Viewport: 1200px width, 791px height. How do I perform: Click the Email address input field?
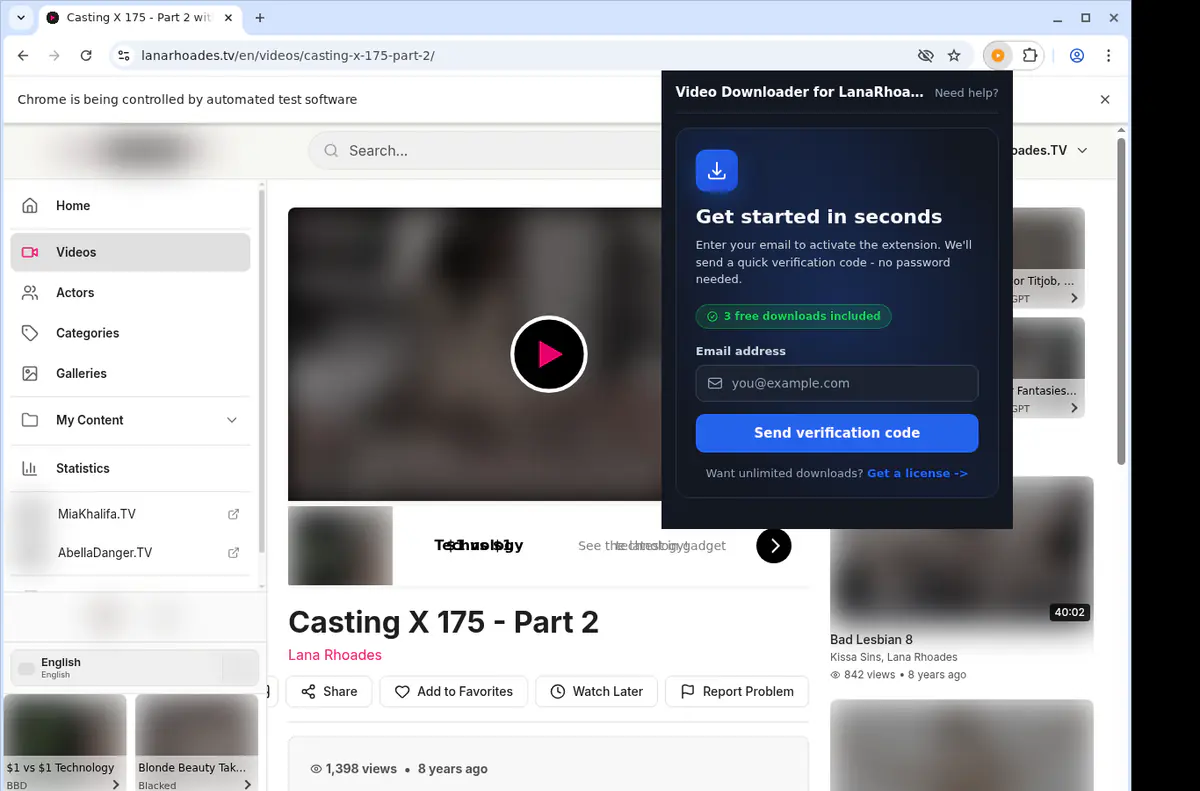[x=837, y=383]
